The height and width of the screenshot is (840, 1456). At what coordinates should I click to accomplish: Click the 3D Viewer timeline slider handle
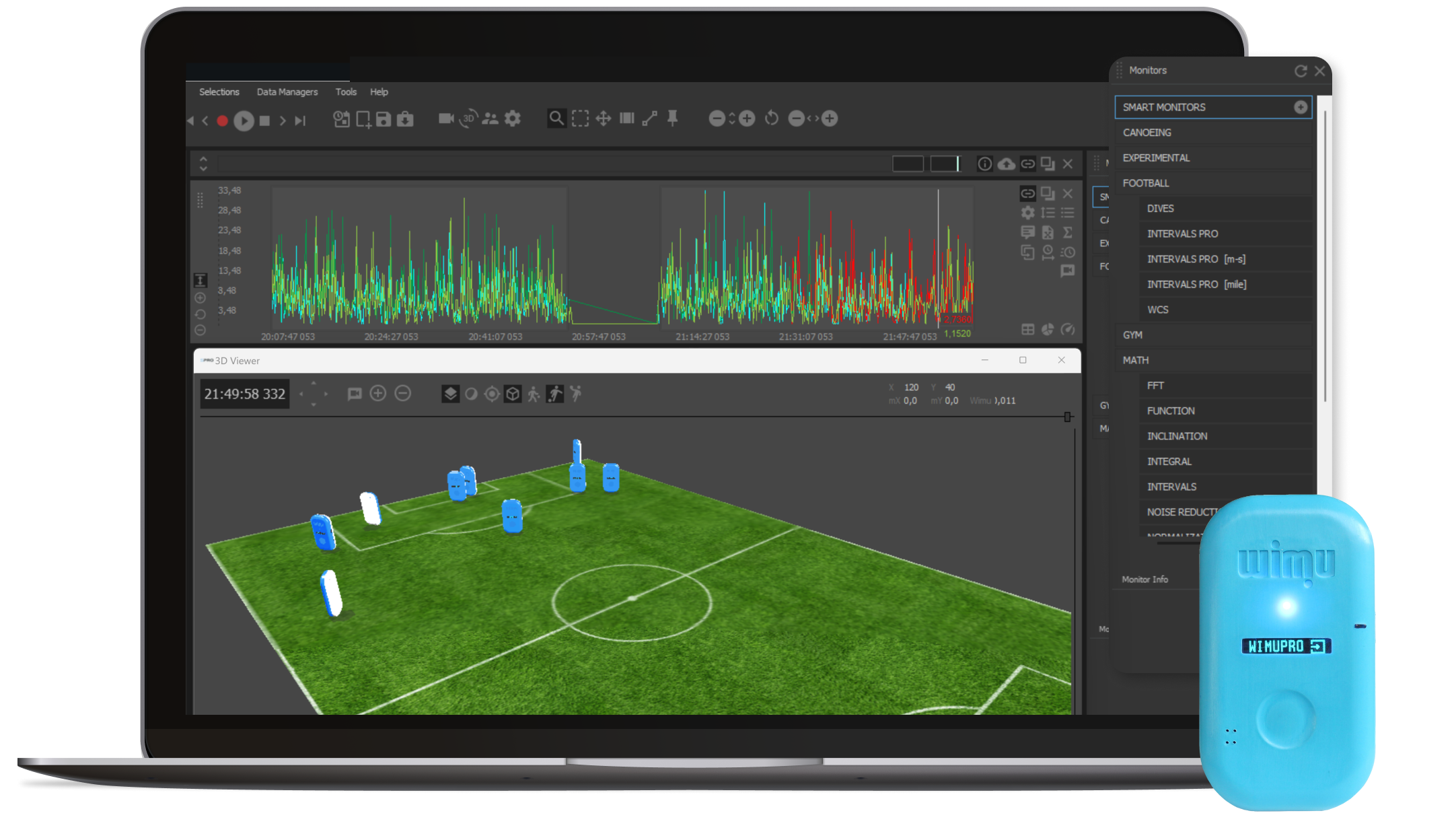pos(1068,417)
